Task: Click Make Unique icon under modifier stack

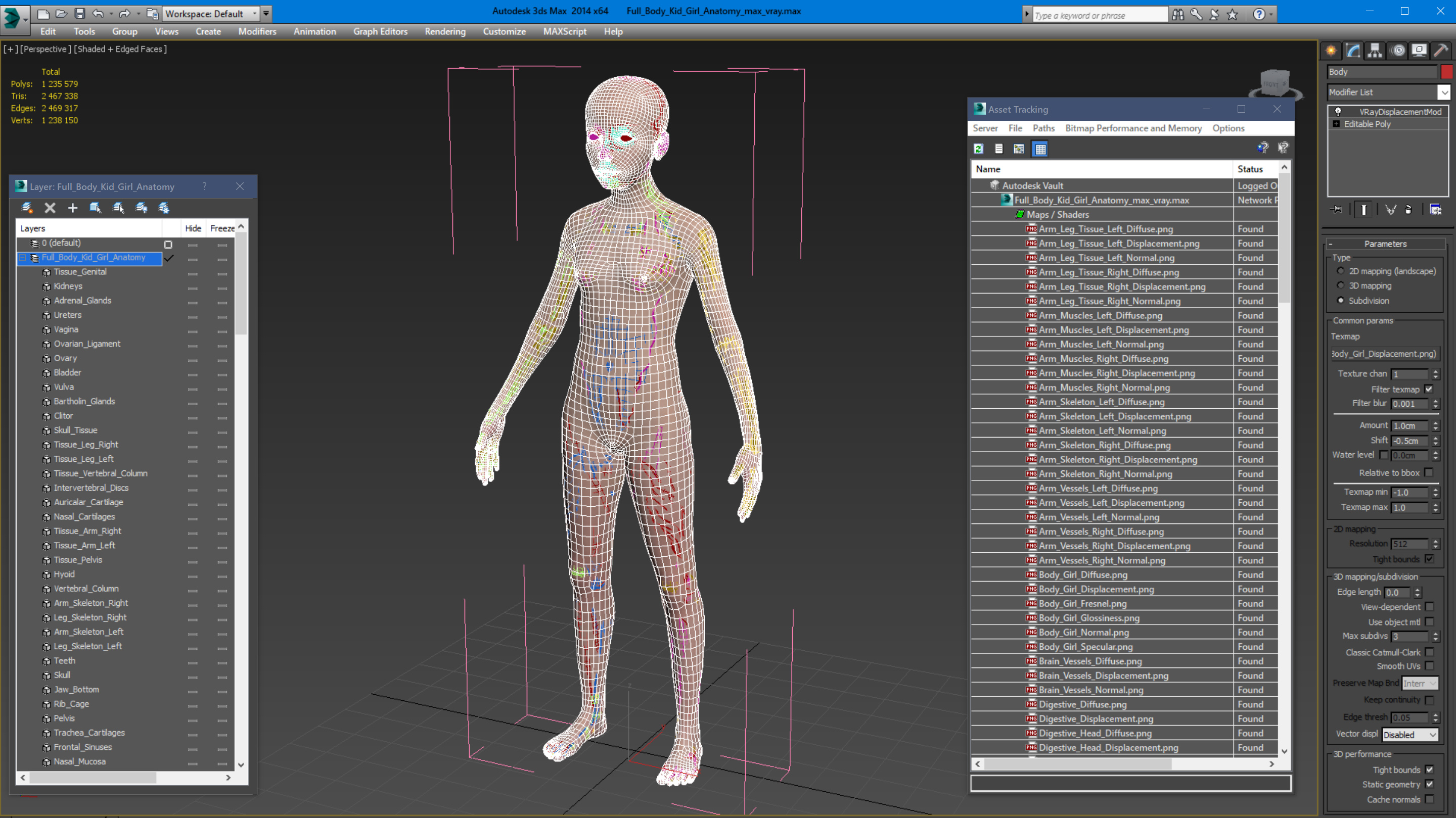Action: [1390, 210]
